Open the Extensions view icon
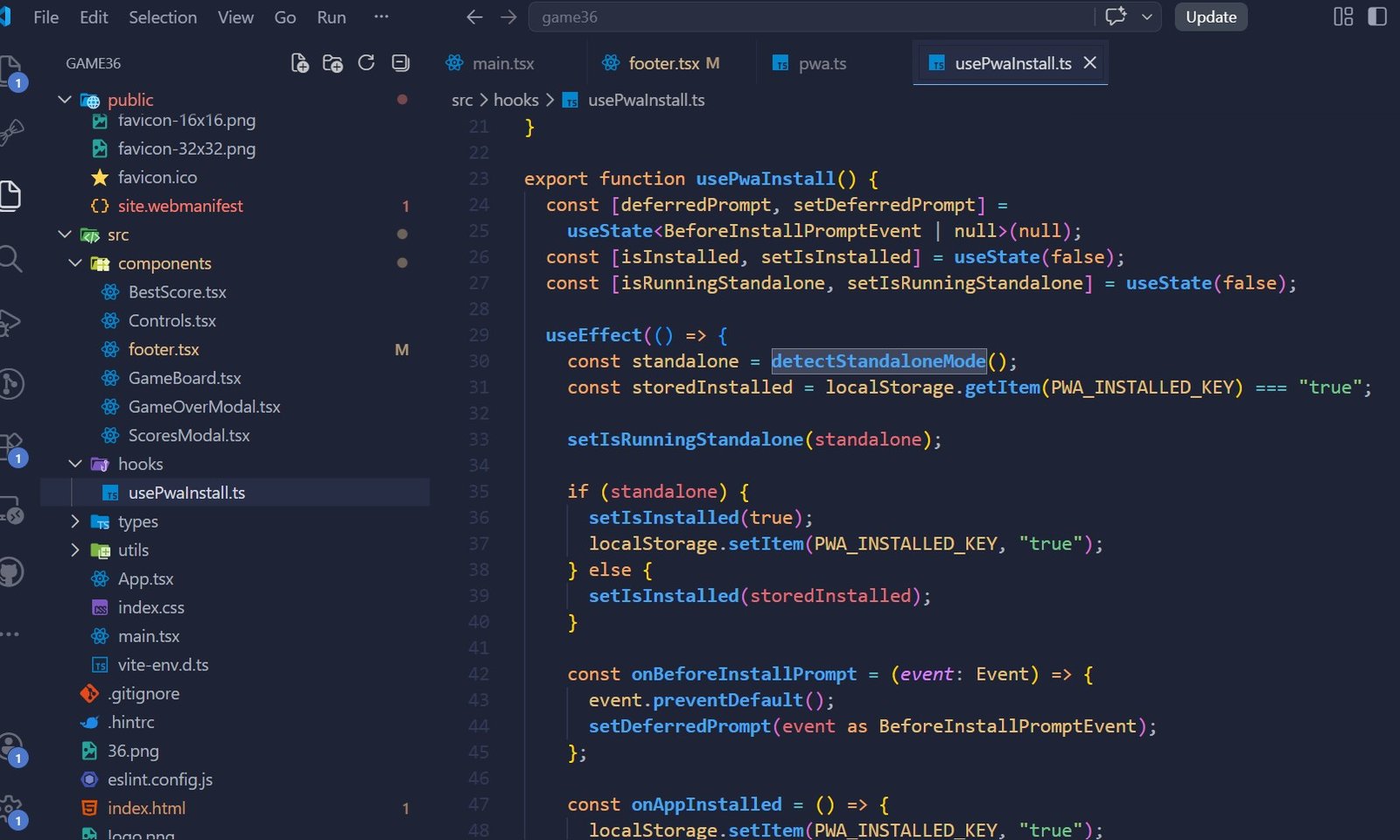 tap(10, 446)
